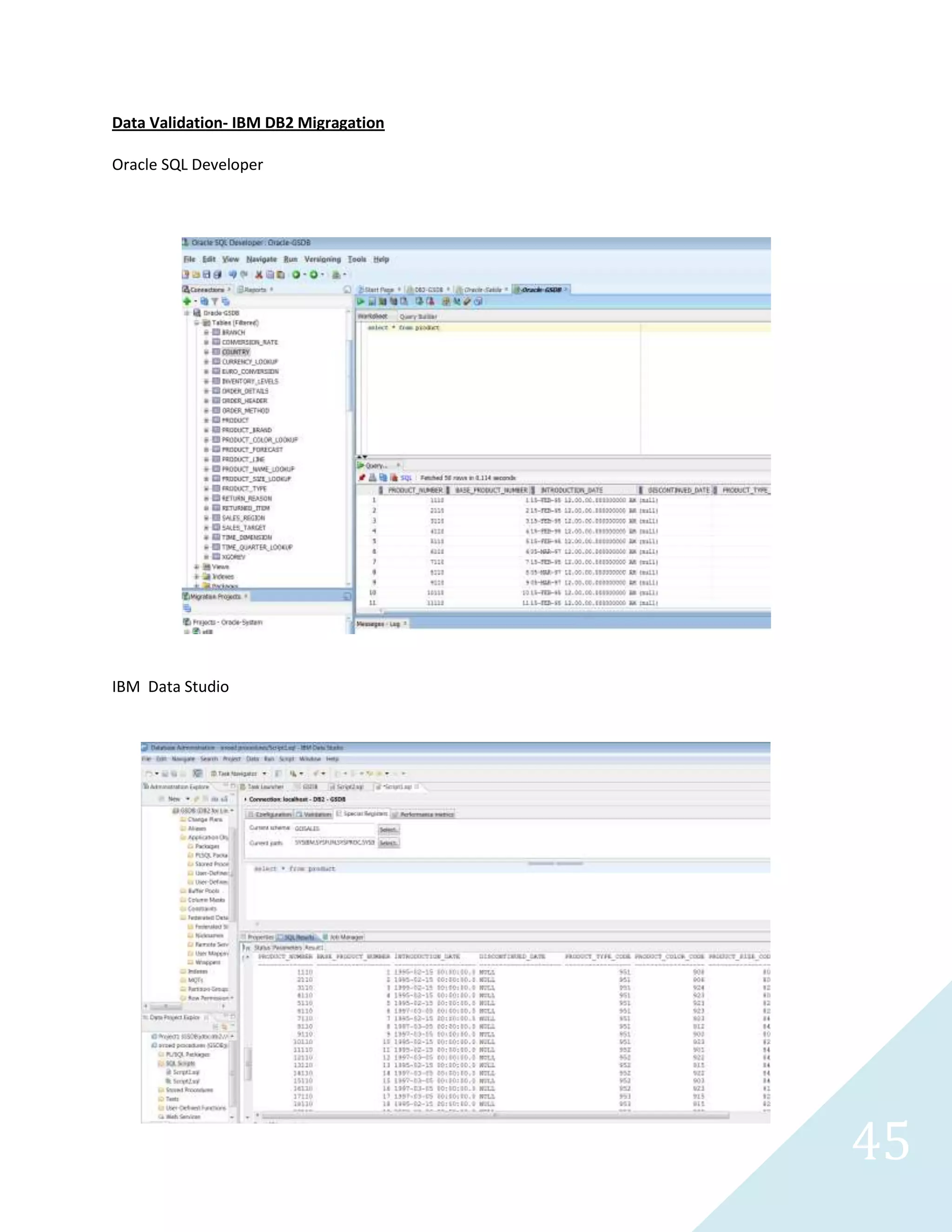Click Task Navigator icon in Data Studio toolbar
Screen dimensions: 952x1232
coord(214,774)
